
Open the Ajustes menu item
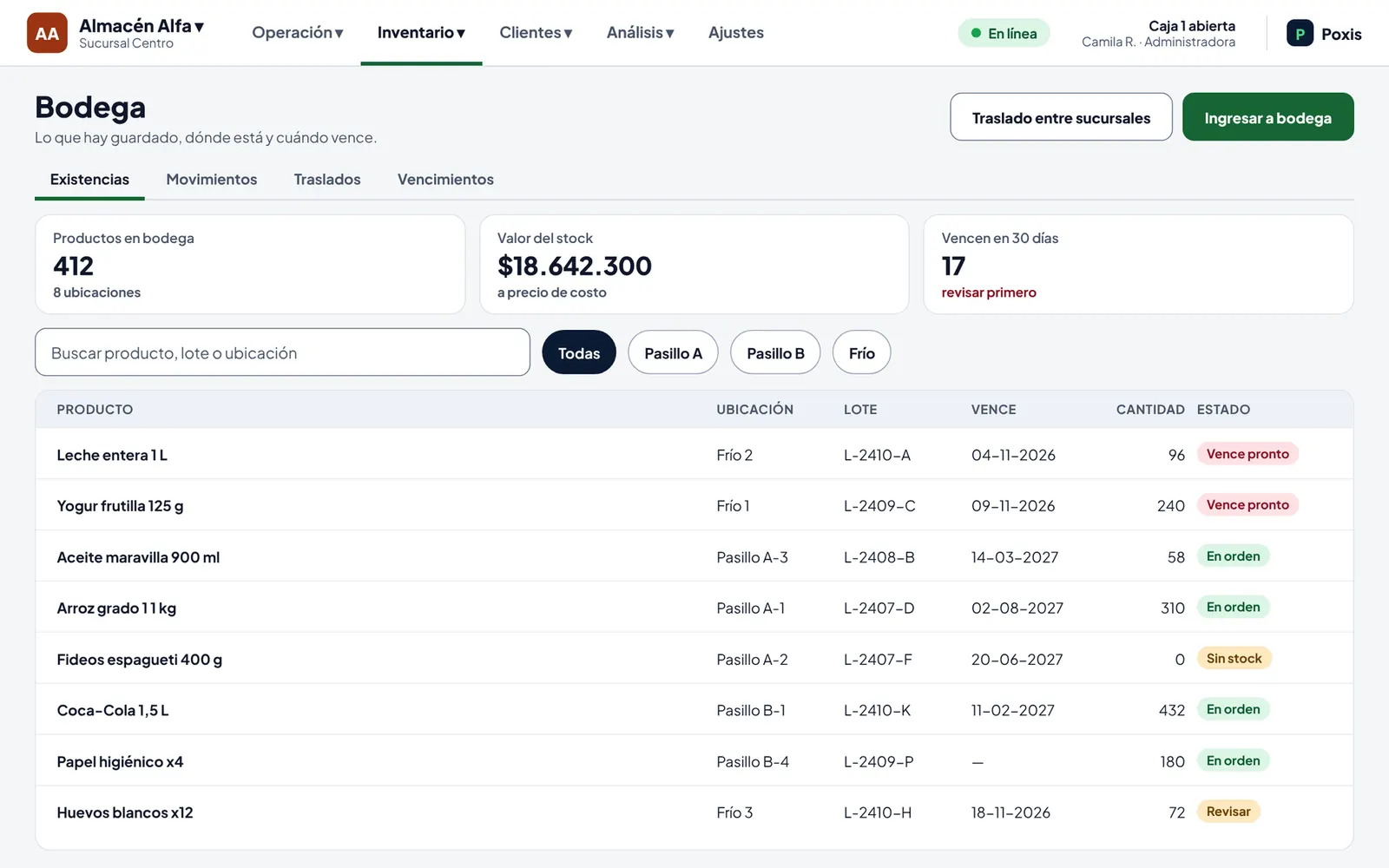tap(736, 33)
